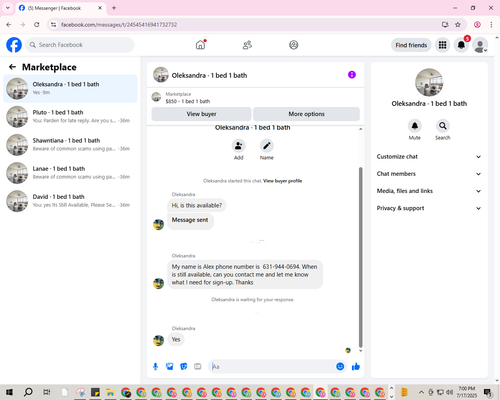Attach a photo using the image icon
Viewport: 500px width, 400px height.
[x=170, y=367]
